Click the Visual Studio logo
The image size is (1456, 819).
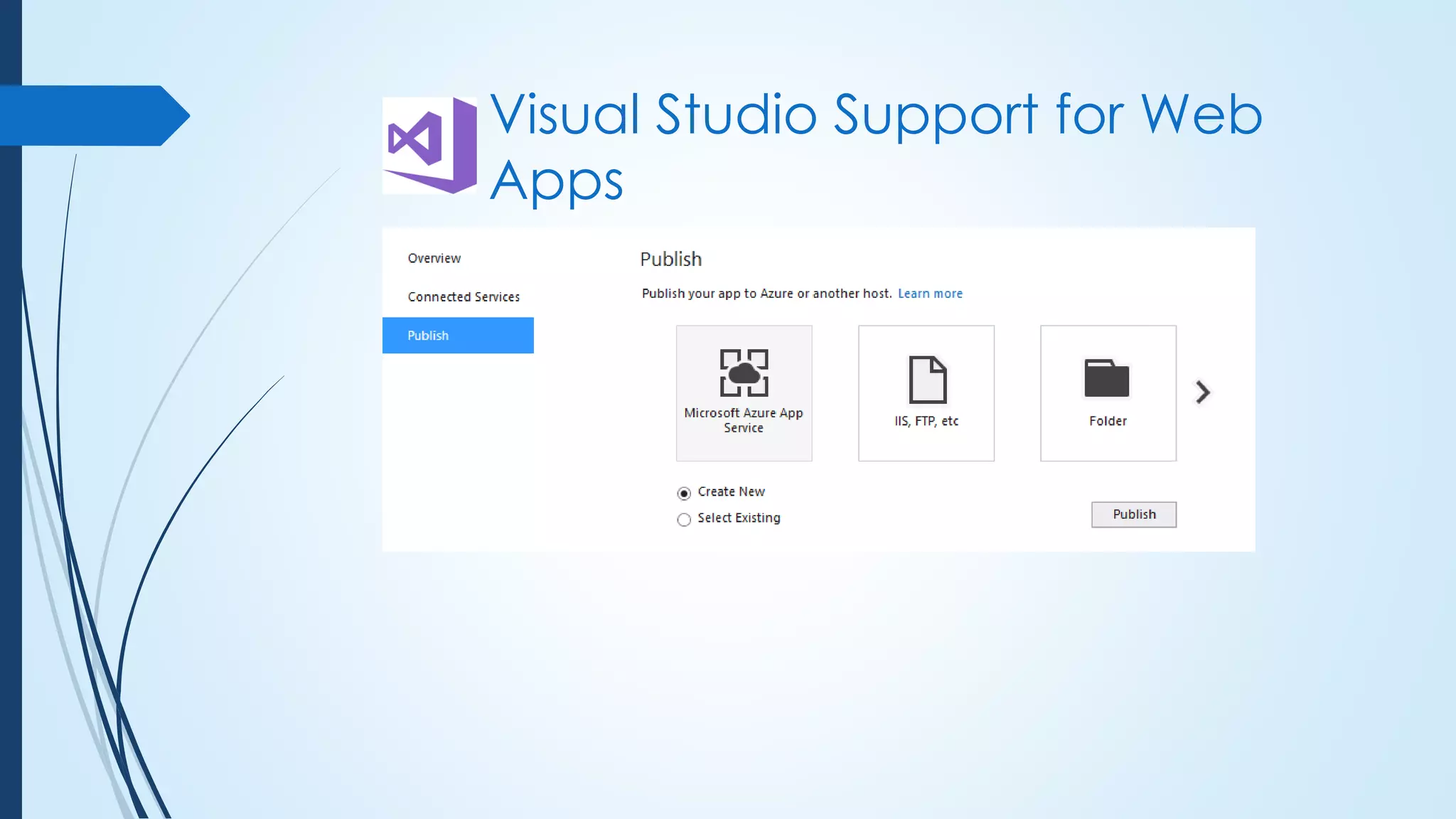click(x=430, y=146)
